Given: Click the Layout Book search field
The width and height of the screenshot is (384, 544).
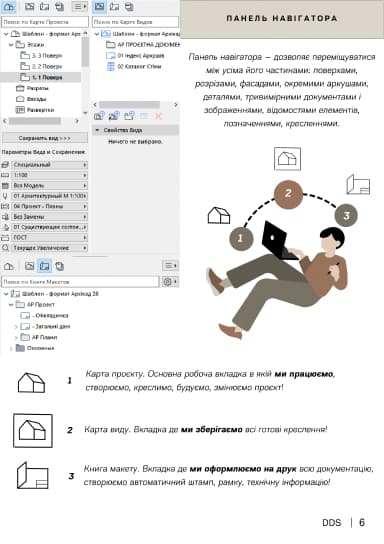Looking at the screenshot, I should pos(80,282).
